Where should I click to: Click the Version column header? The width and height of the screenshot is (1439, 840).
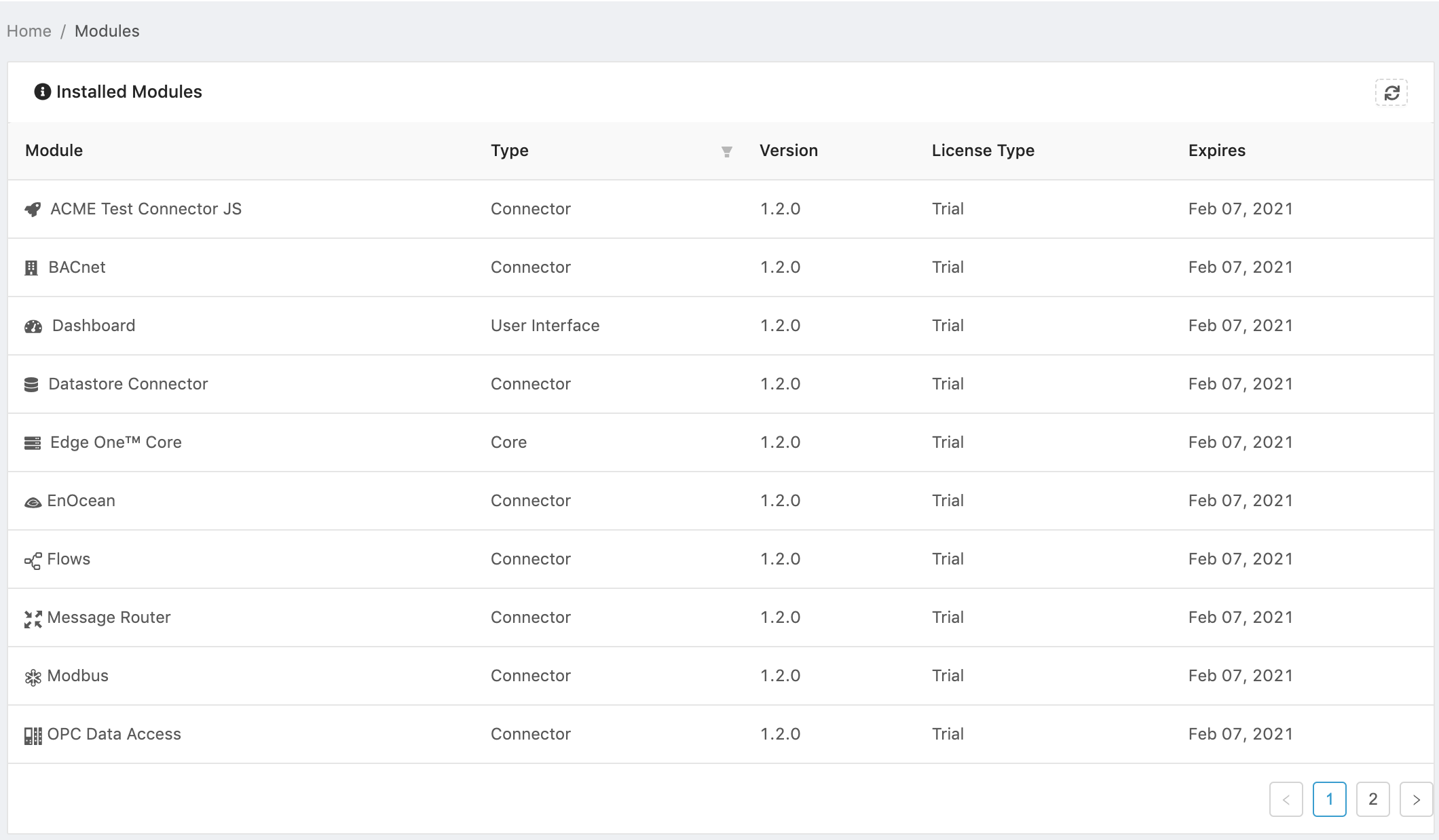(x=789, y=151)
